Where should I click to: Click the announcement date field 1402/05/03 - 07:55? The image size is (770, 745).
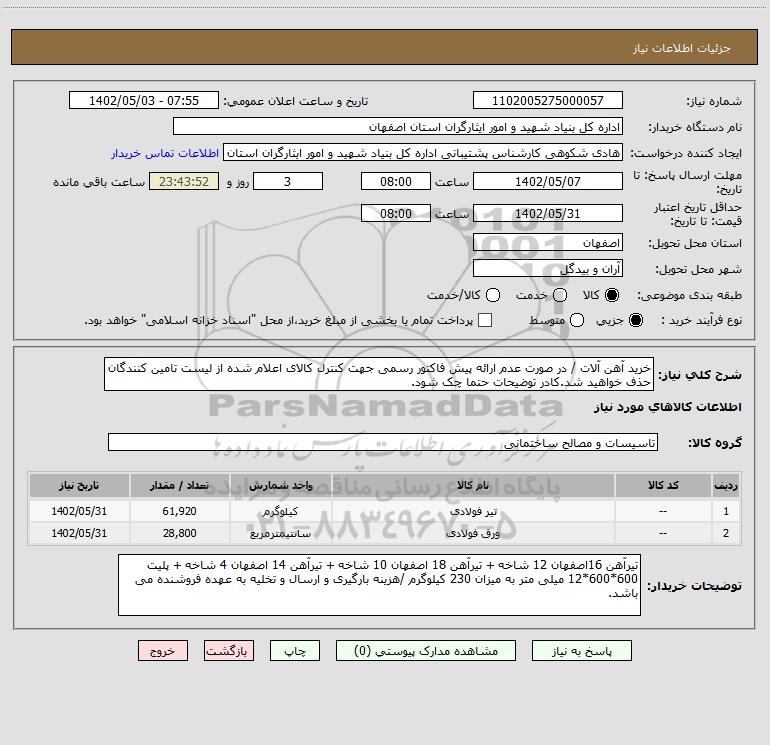pos(144,101)
